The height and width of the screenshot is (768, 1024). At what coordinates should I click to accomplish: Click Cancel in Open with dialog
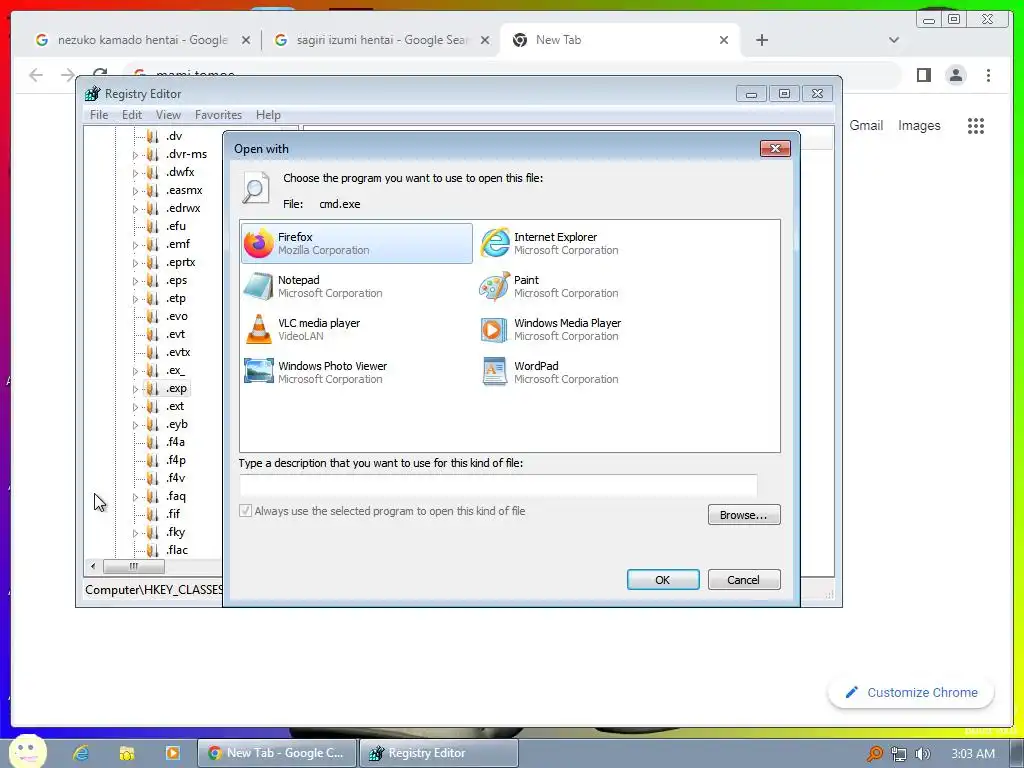[x=744, y=580]
